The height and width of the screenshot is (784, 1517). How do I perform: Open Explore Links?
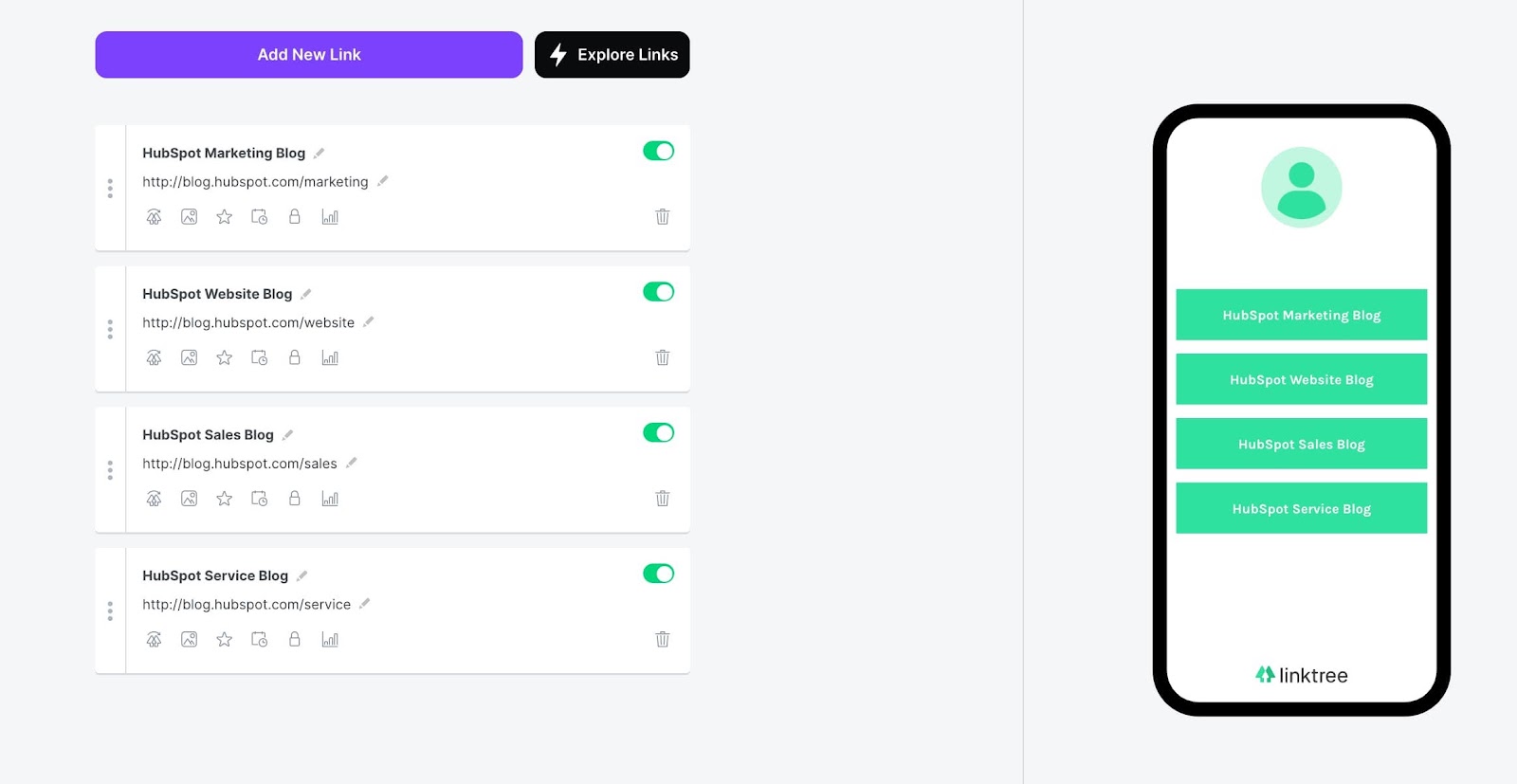(x=612, y=54)
